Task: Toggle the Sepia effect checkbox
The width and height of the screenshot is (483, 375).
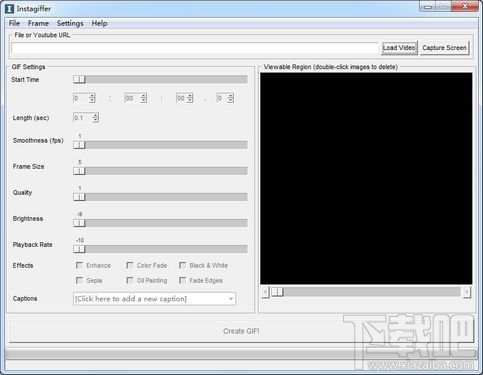Action: tap(79, 280)
